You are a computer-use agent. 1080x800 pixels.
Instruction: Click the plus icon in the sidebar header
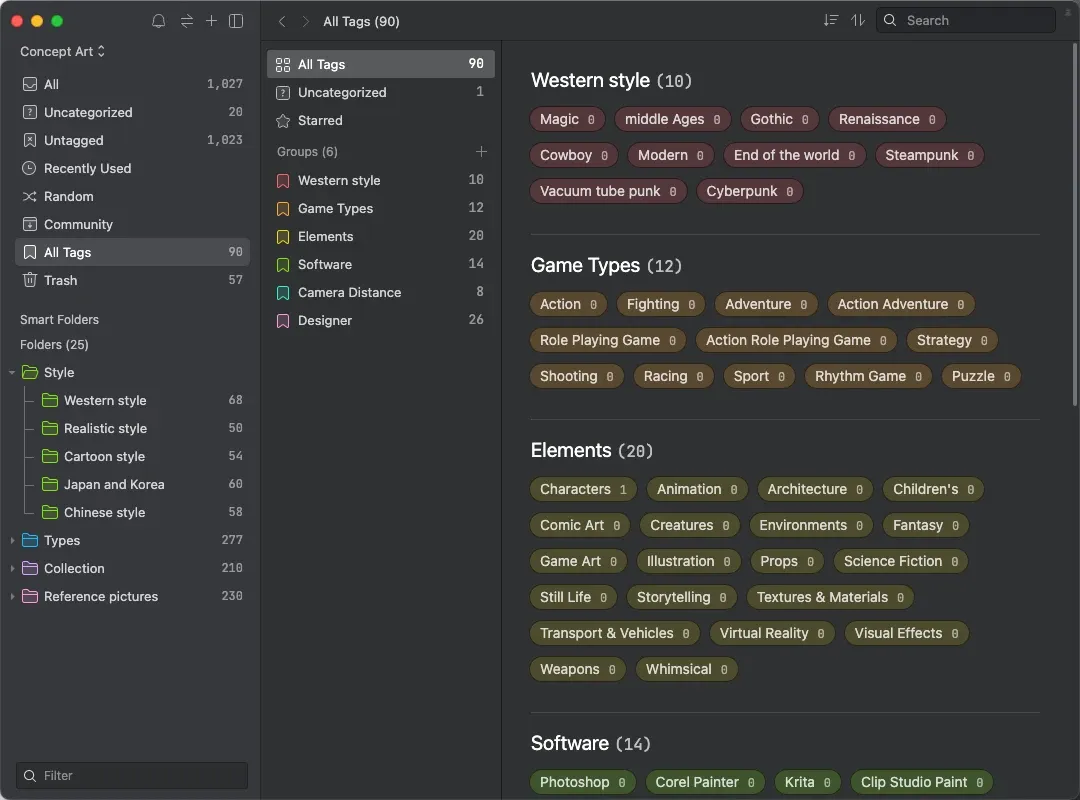pyautogui.click(x=211, y=21)
